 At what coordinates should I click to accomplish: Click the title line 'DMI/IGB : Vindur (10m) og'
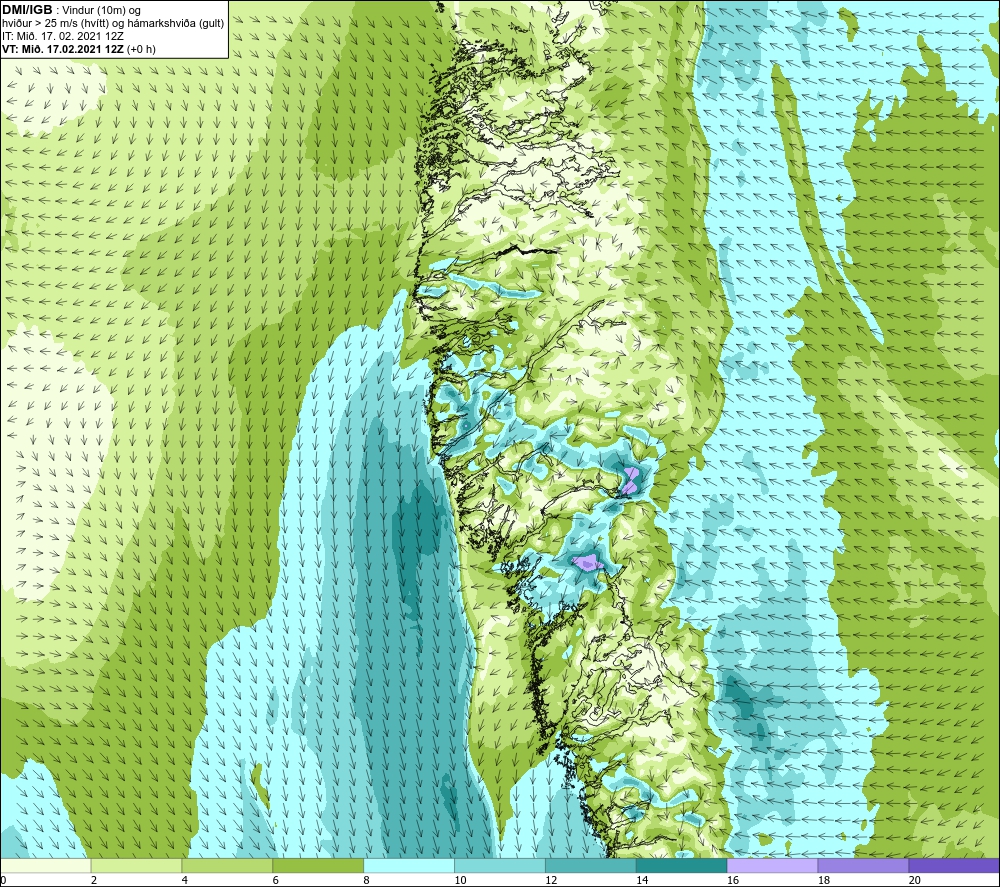point(71,10)
